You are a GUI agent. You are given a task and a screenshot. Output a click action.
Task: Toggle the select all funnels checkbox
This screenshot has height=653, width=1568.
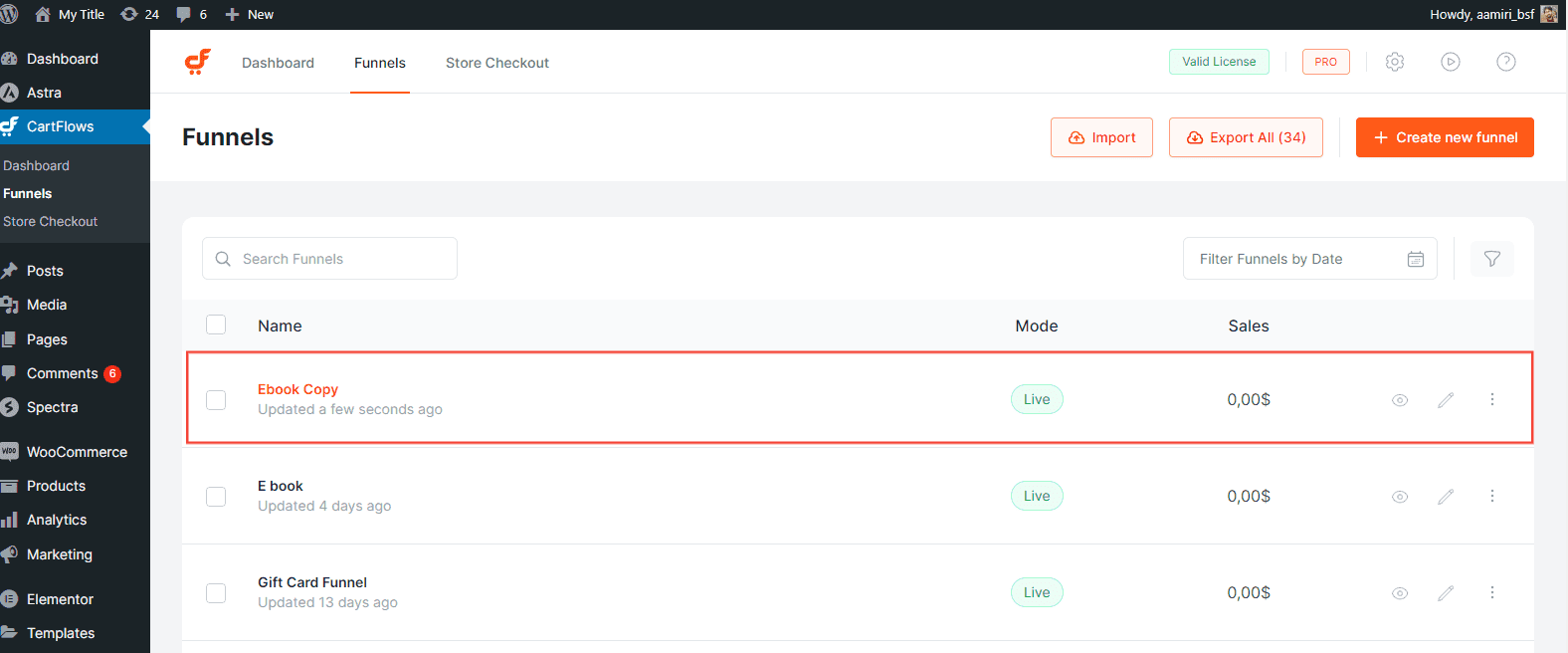tap(216, 325)
